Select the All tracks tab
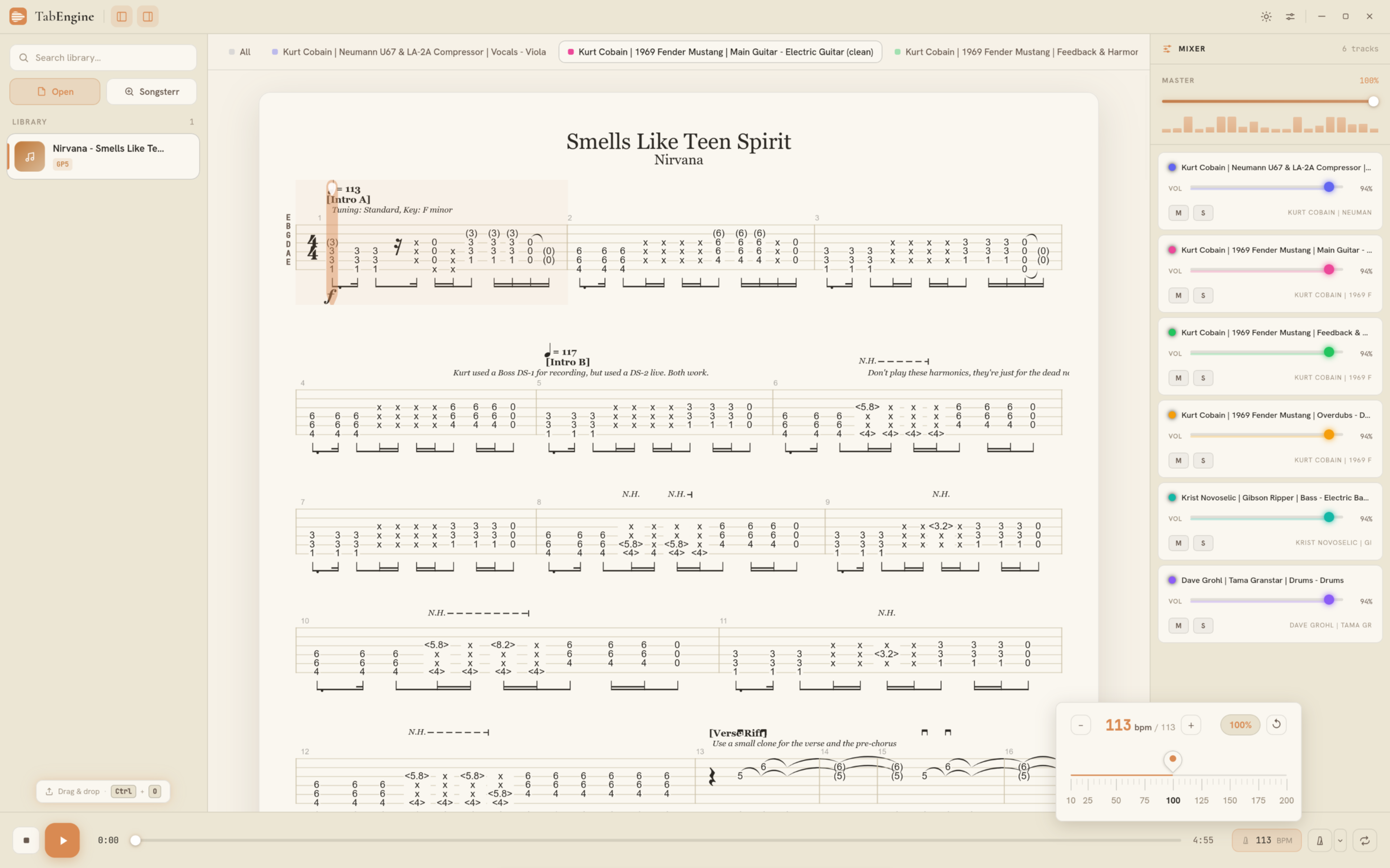Image resolution: width=1390 pixels, height=868 pixels. coord(240,52)
